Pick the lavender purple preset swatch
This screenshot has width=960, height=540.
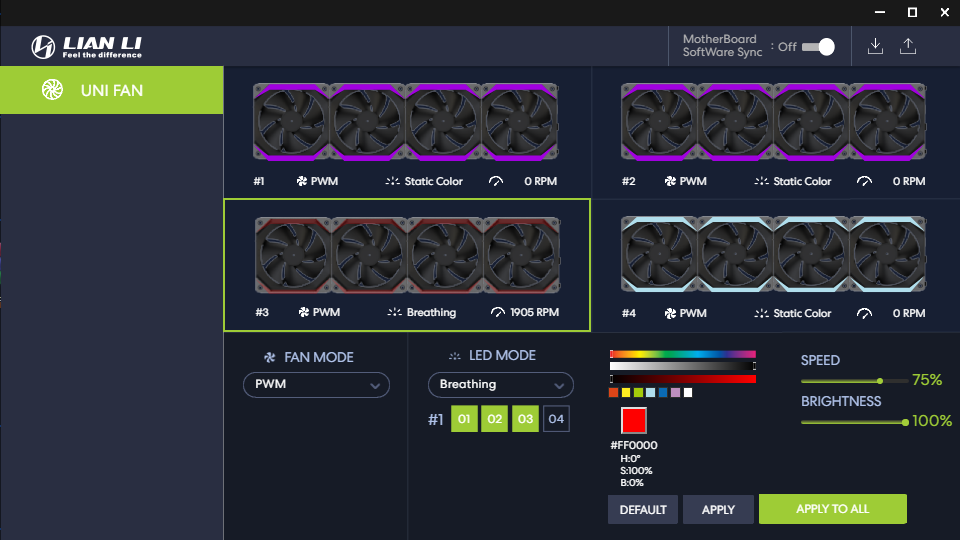pyautogui.click(x=675, y=392)
